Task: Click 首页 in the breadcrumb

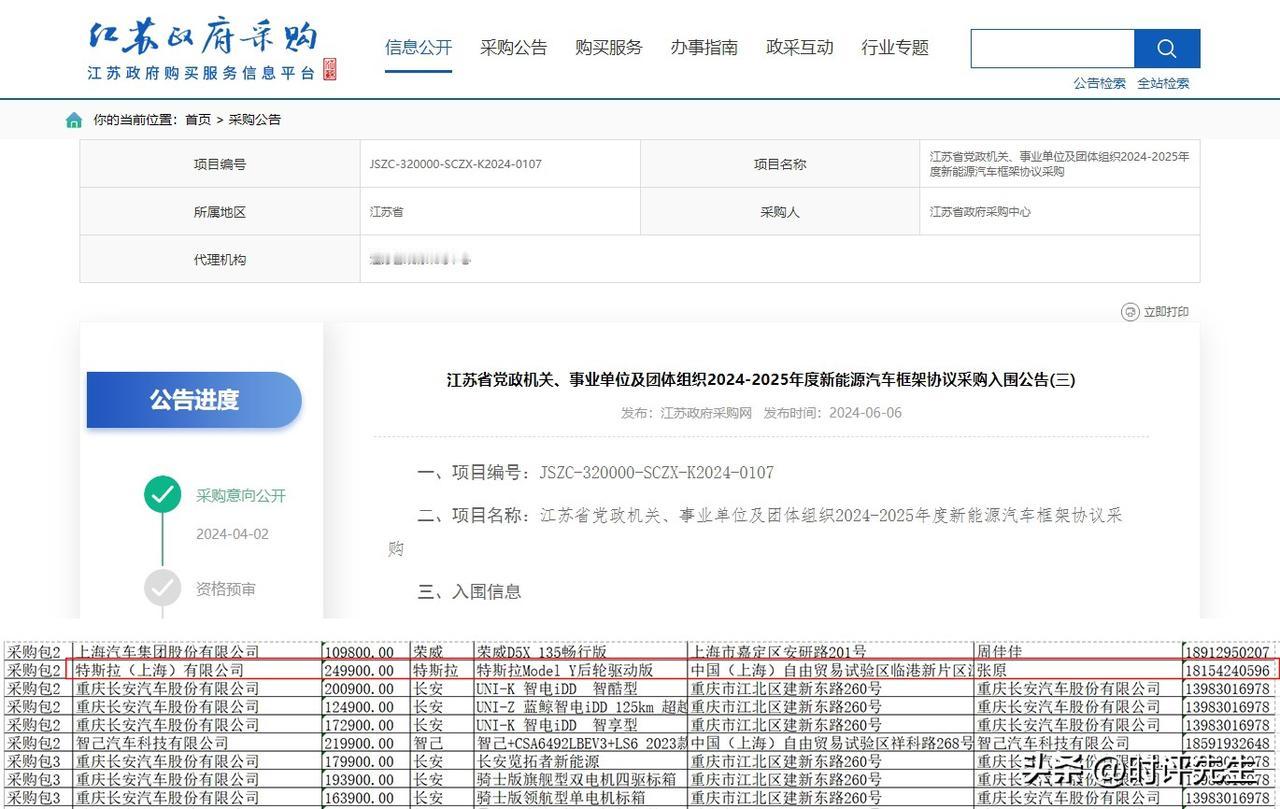Action: tap(198, 120)
